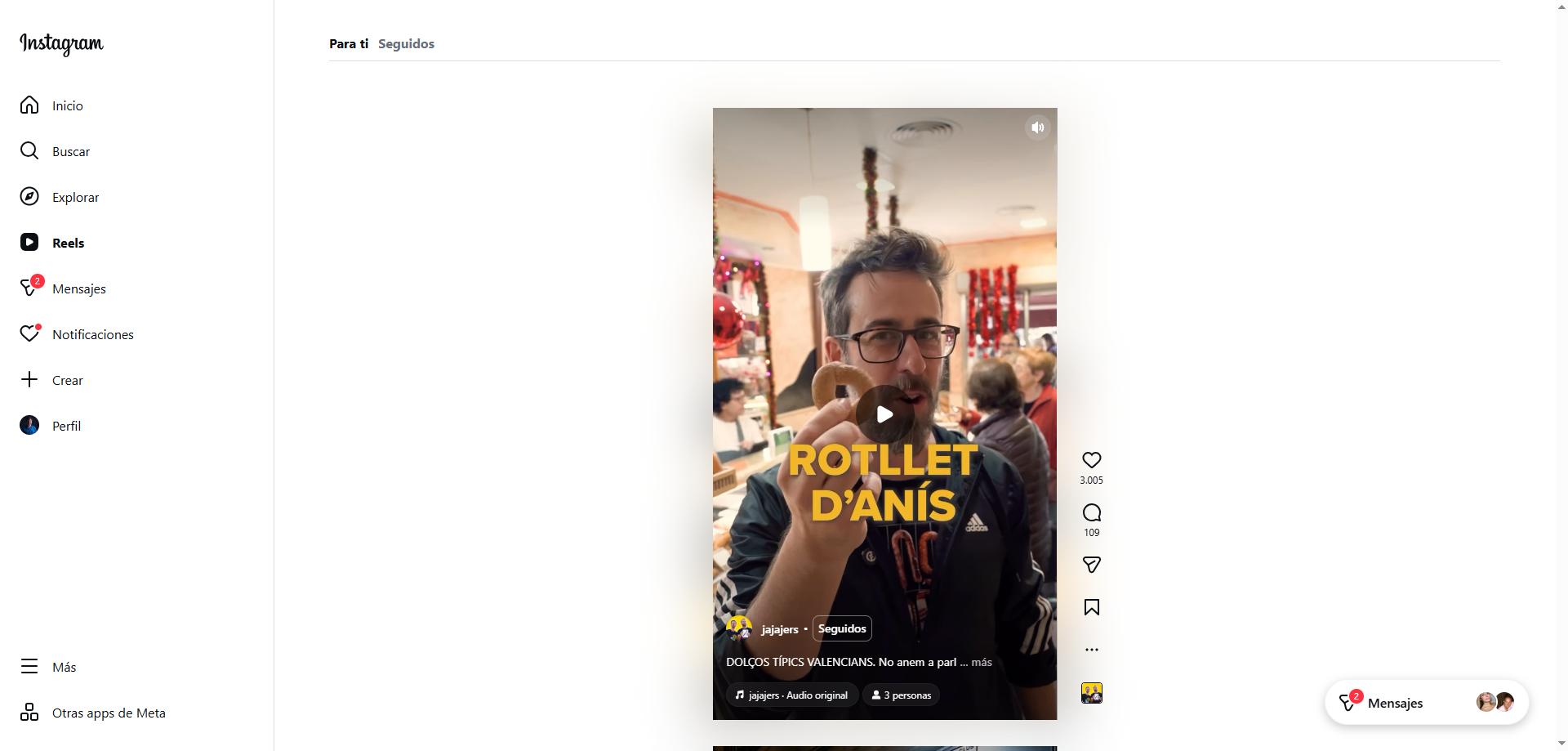This screenshot has width=1568, height=751.
Task: Open the three-dot more options menu
Action: point(1091,650)
